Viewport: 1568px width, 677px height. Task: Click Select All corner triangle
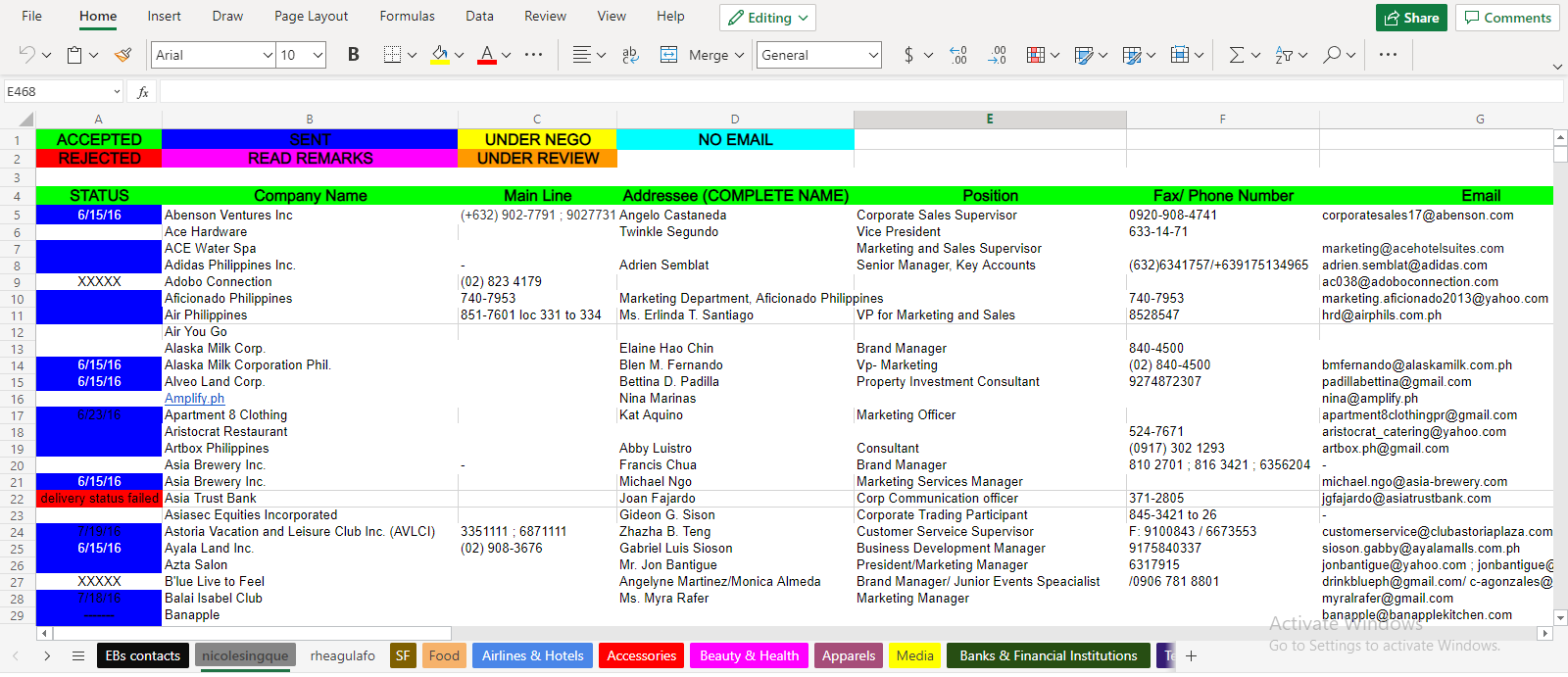[x=26, y=120]
